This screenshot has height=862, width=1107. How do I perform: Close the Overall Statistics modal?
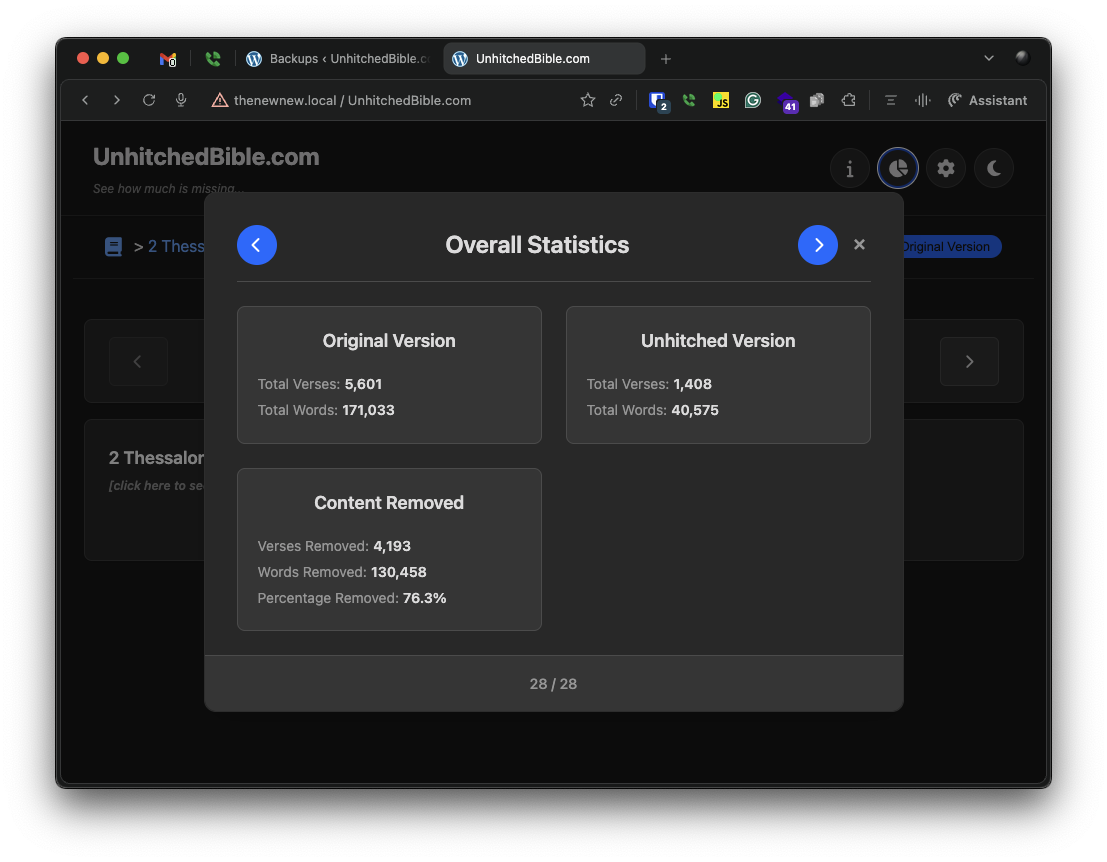[859, 244]
